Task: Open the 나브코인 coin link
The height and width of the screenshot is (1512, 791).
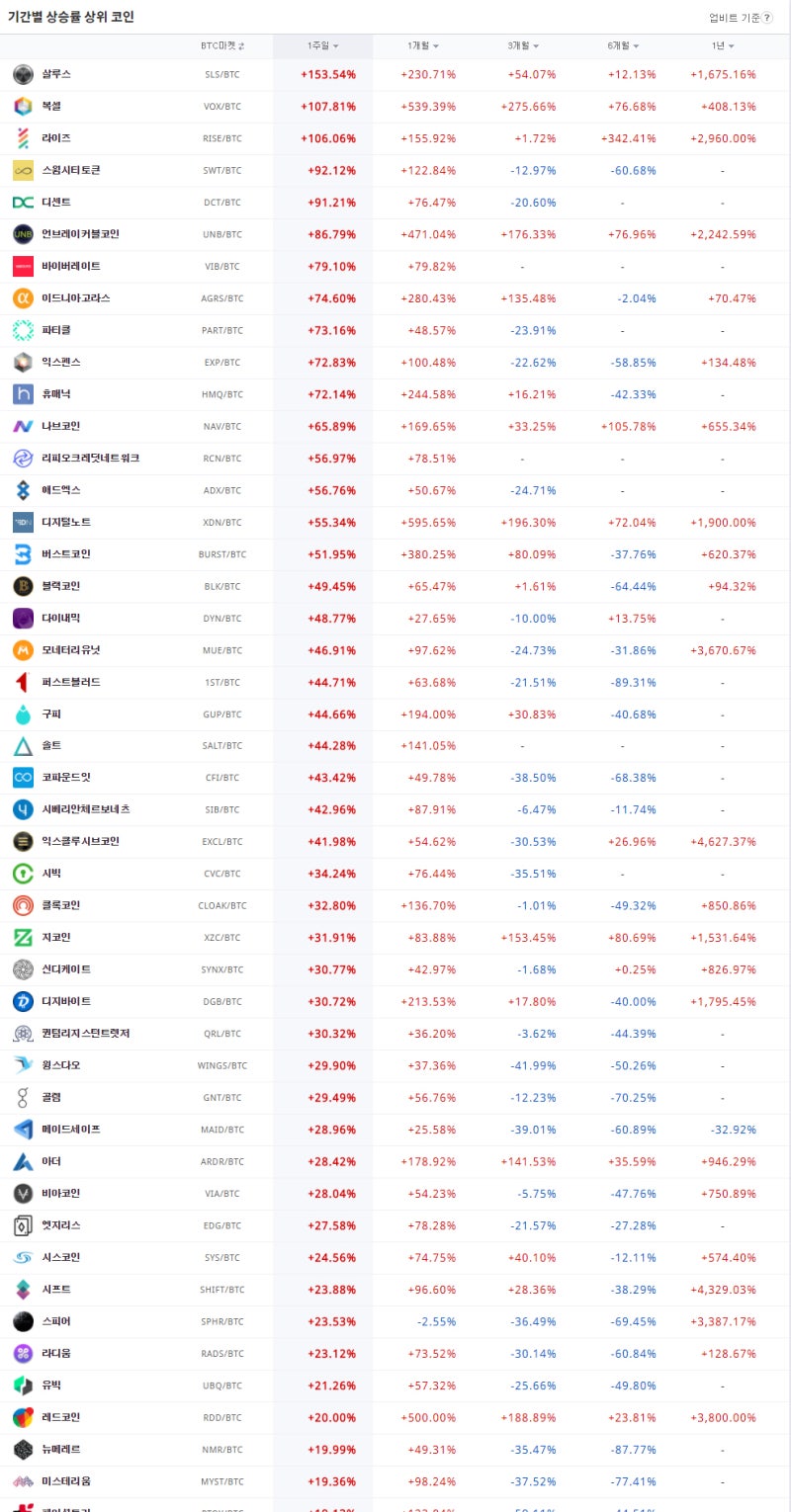Action: 61,426
